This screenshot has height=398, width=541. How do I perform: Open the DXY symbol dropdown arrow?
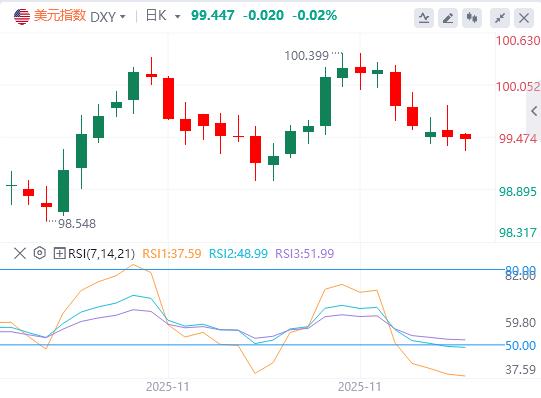coord(122,17)
